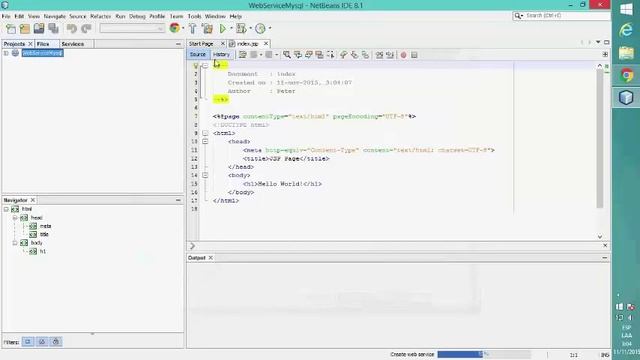Click Previous Bookmark icon
The width and height of the screenshot is (640, 360).
click(343, 55)
